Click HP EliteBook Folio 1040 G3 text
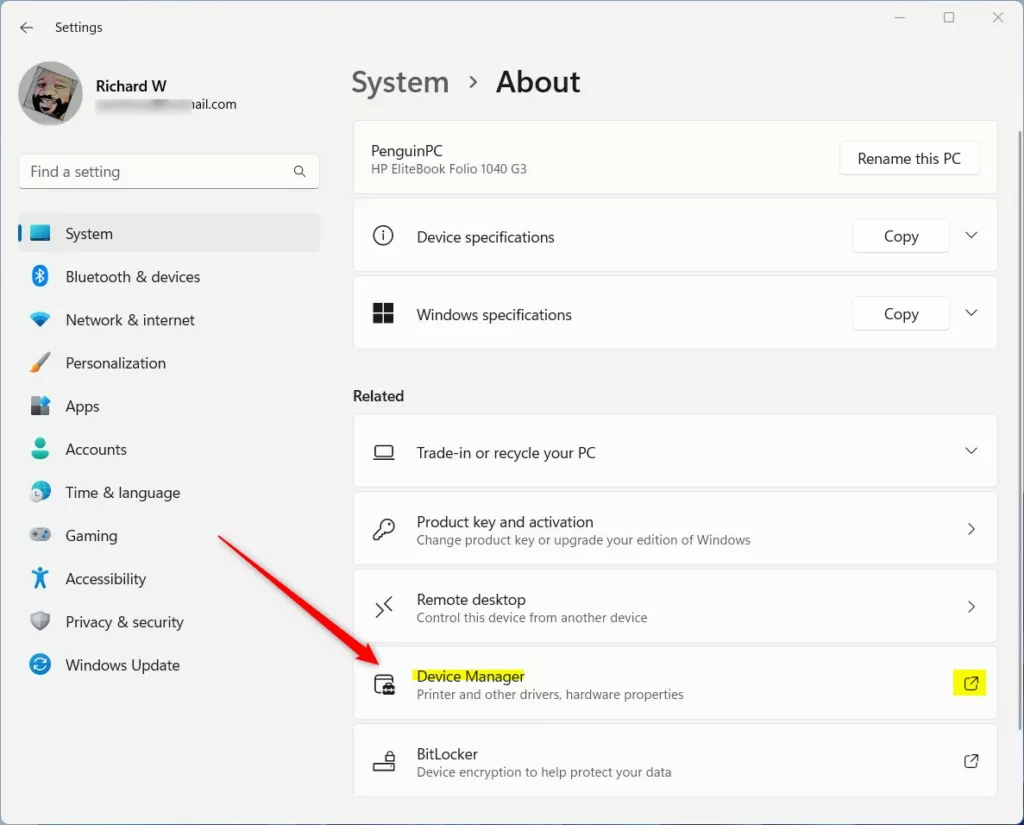 [449, 169]
